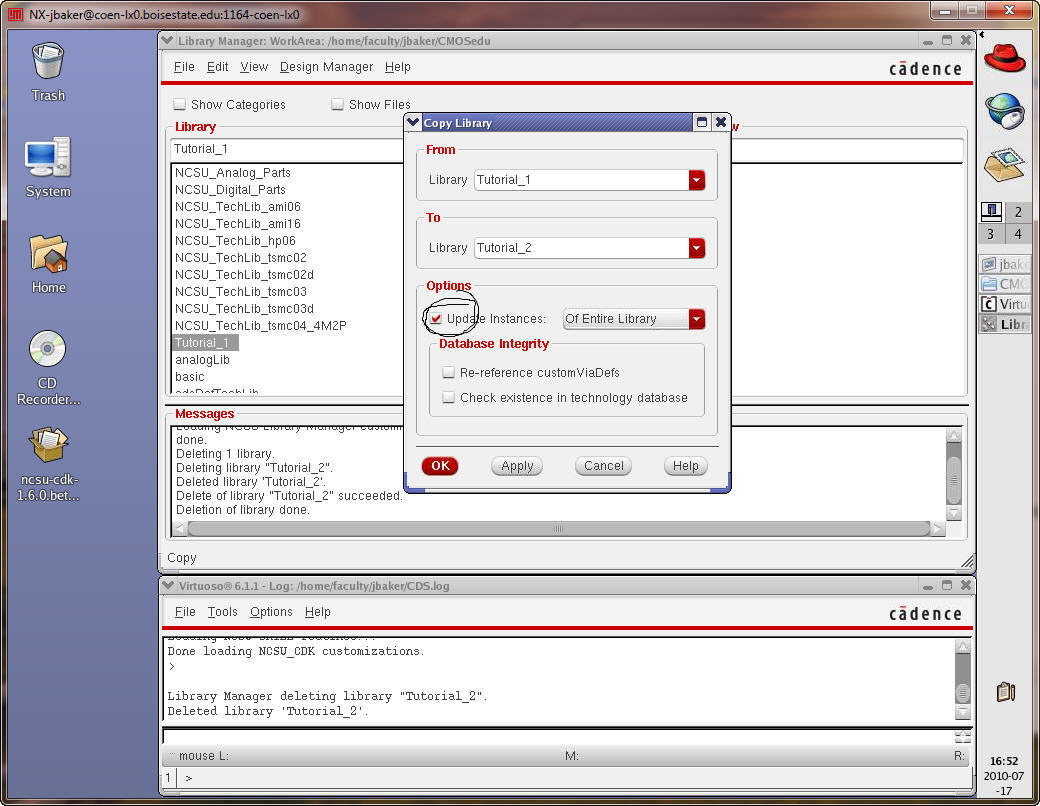Switch to Library Manager taskbar entry

tap(1005, 324)
